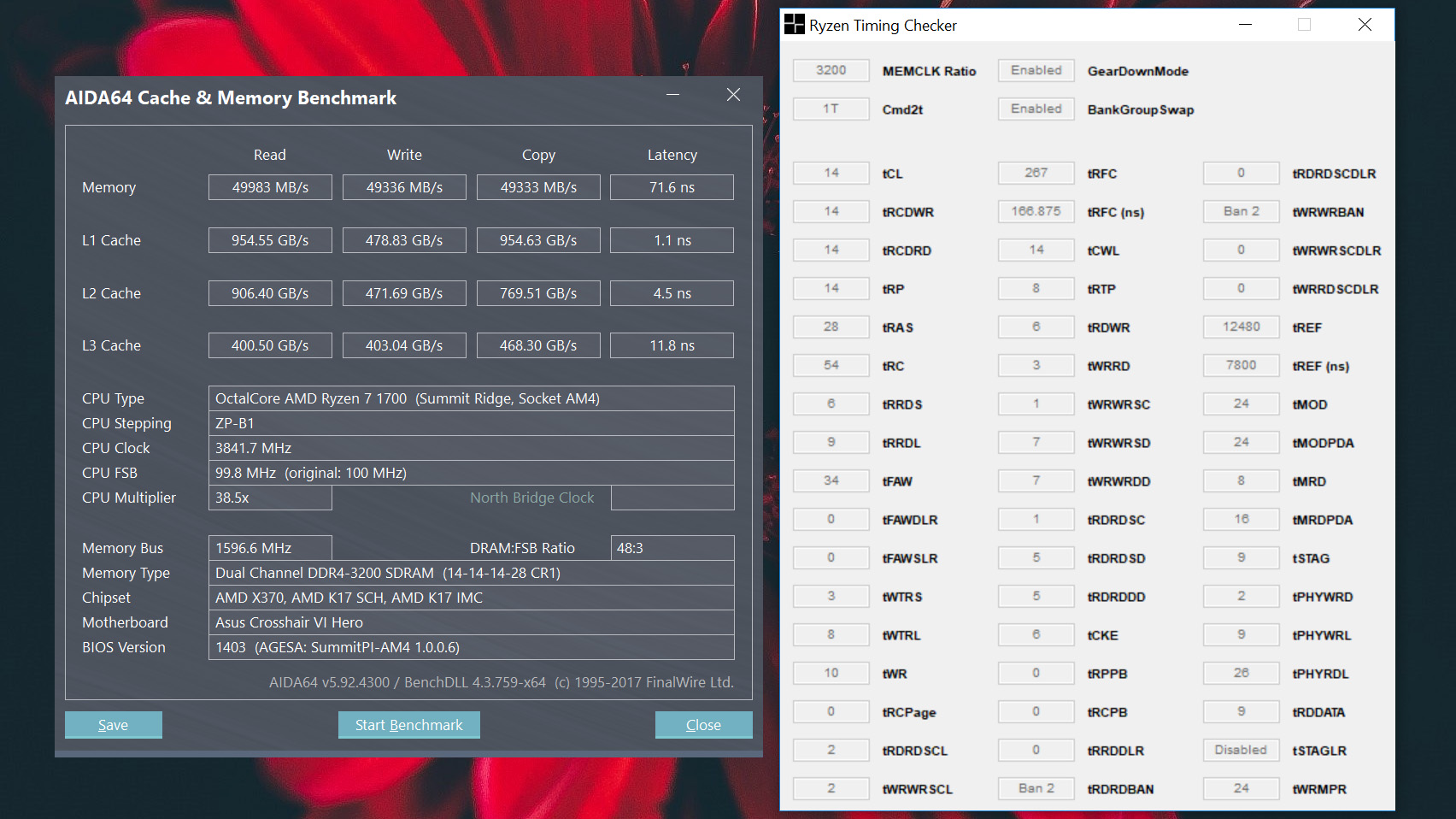The height and width of the screenshot is (819, 1456).
Task: Click the BIOS Version field 1403
Action: coord(472,647)
